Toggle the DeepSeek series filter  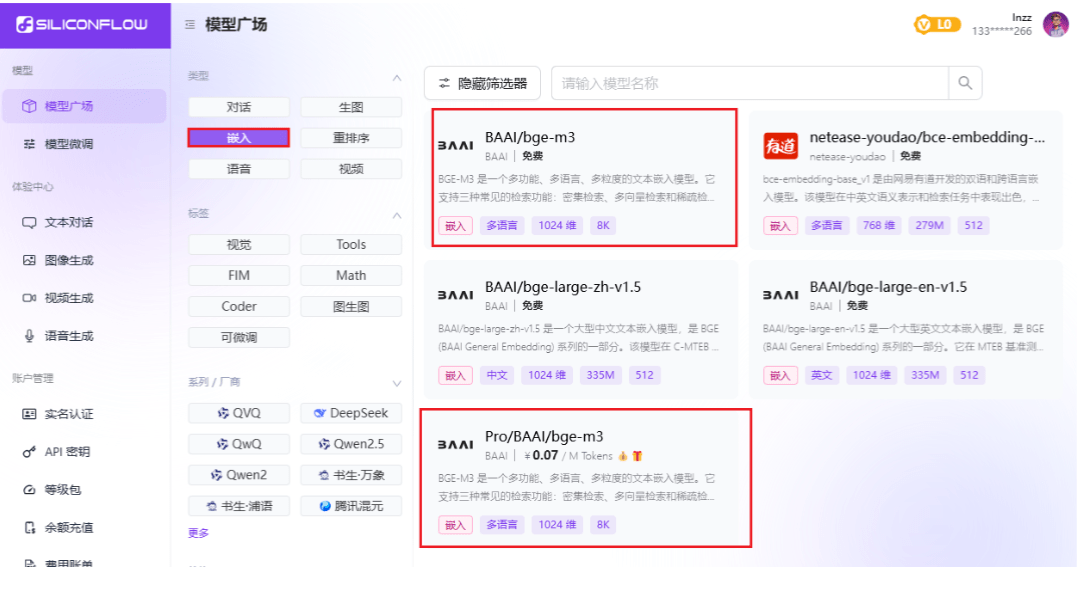point(350,413)
